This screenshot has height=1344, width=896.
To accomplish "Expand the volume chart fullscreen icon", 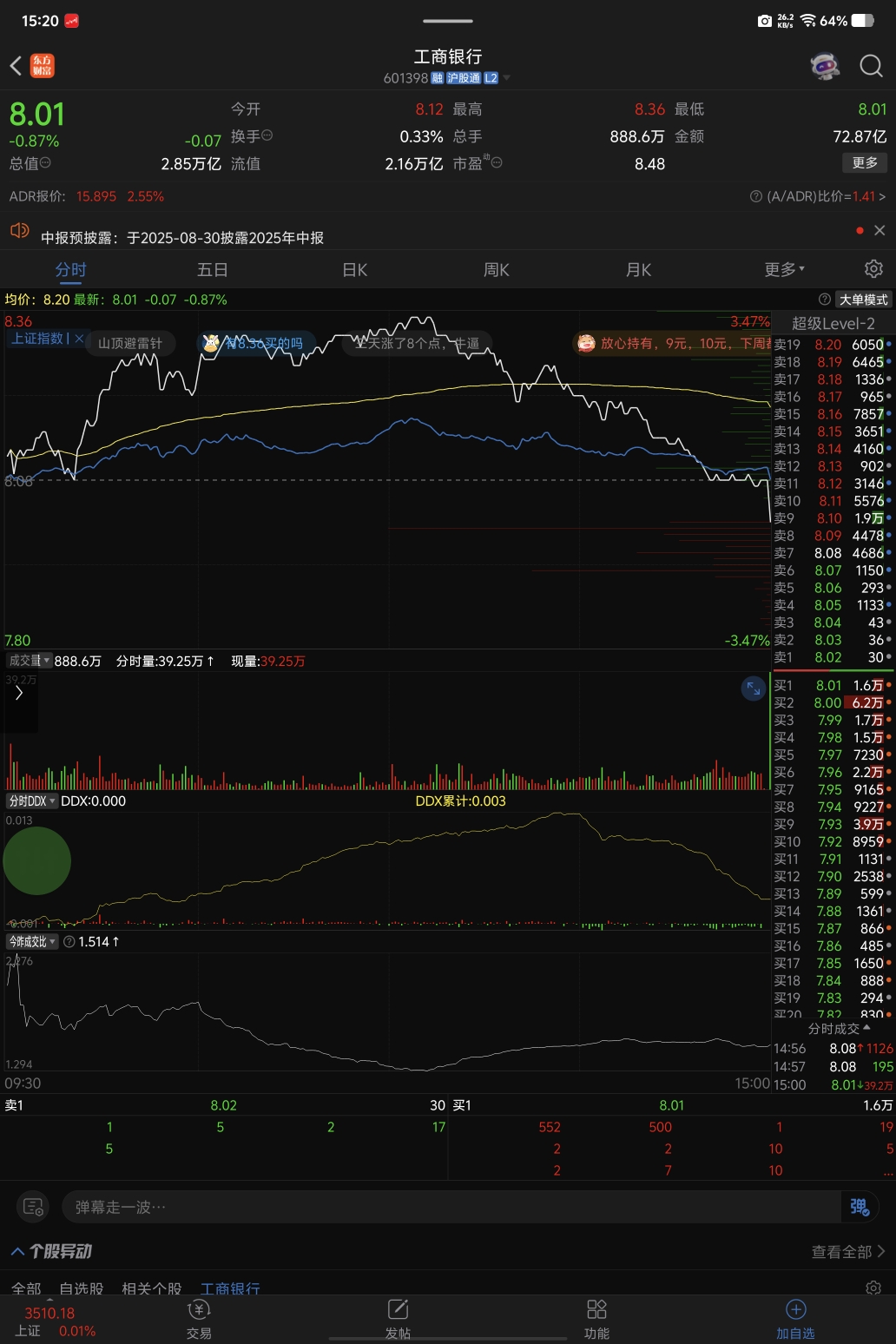I will point(753,688).
